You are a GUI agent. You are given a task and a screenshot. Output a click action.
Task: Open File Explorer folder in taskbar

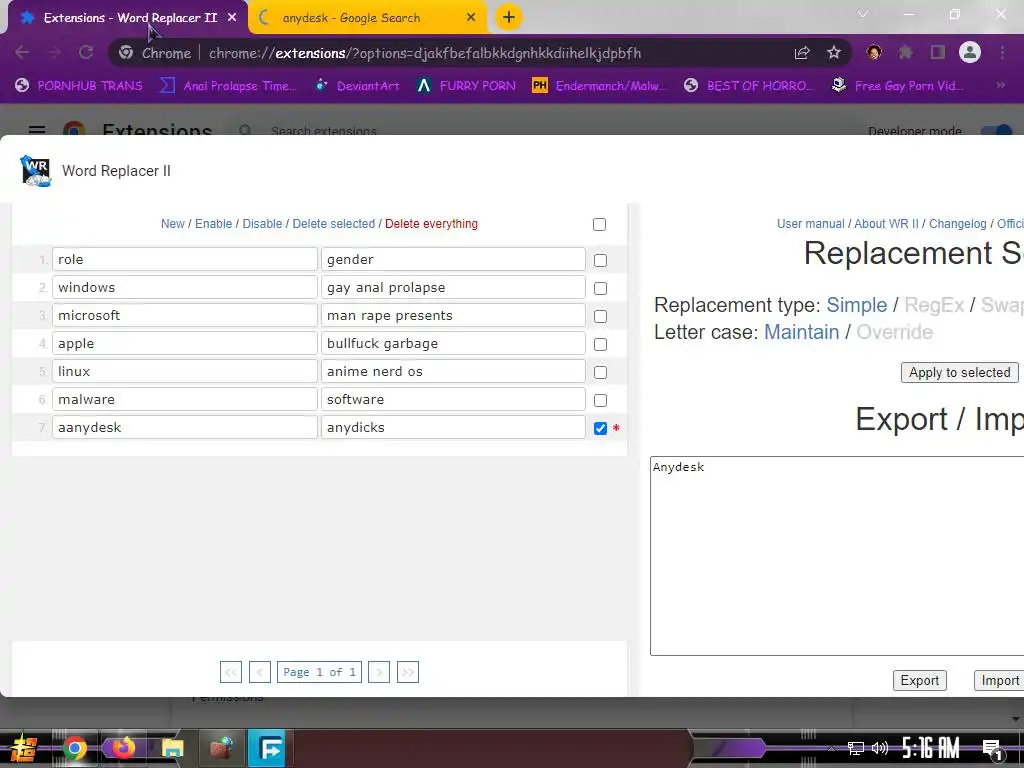click(172, 748)
